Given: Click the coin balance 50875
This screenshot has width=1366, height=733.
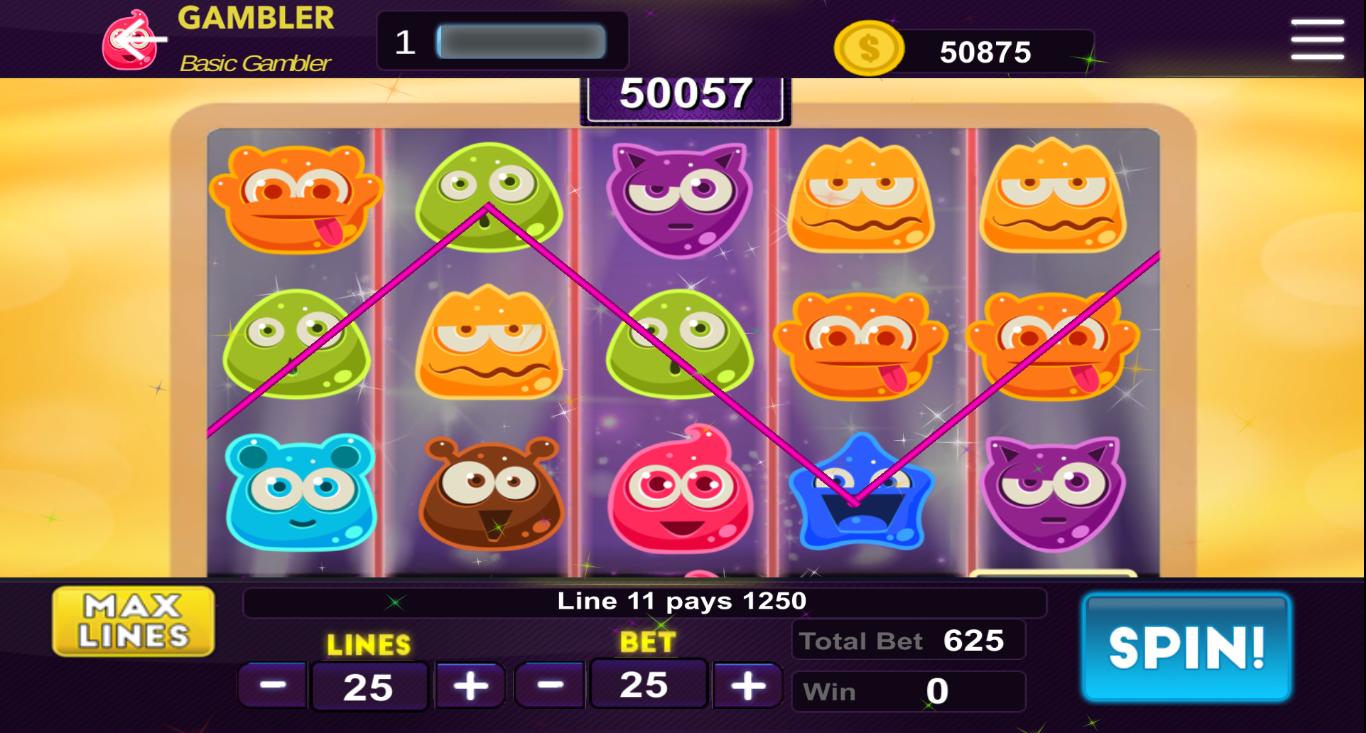Looking at the screenshot, I should tap(986, 52).
